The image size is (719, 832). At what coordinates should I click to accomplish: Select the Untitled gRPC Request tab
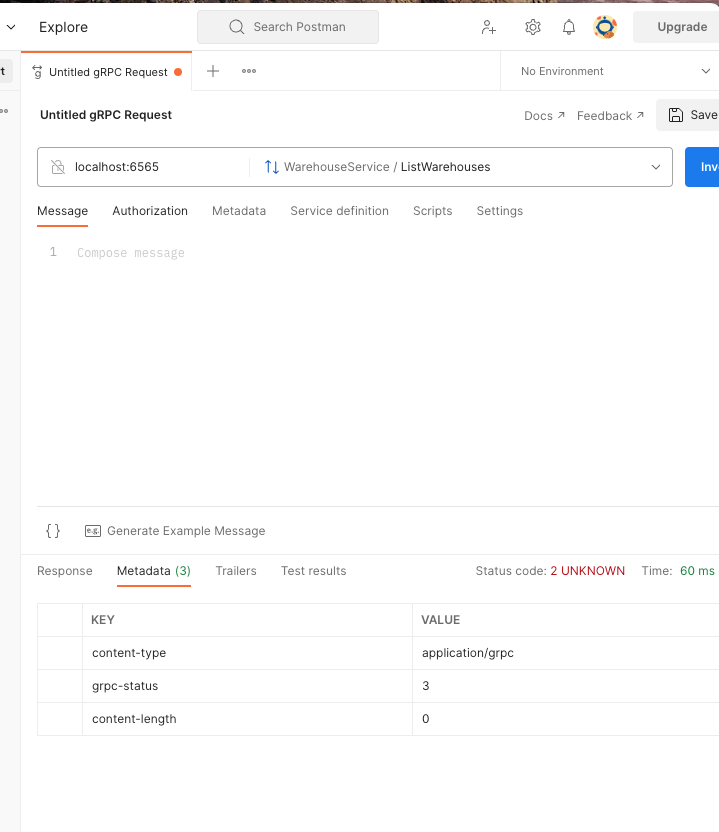pos(107,72)
